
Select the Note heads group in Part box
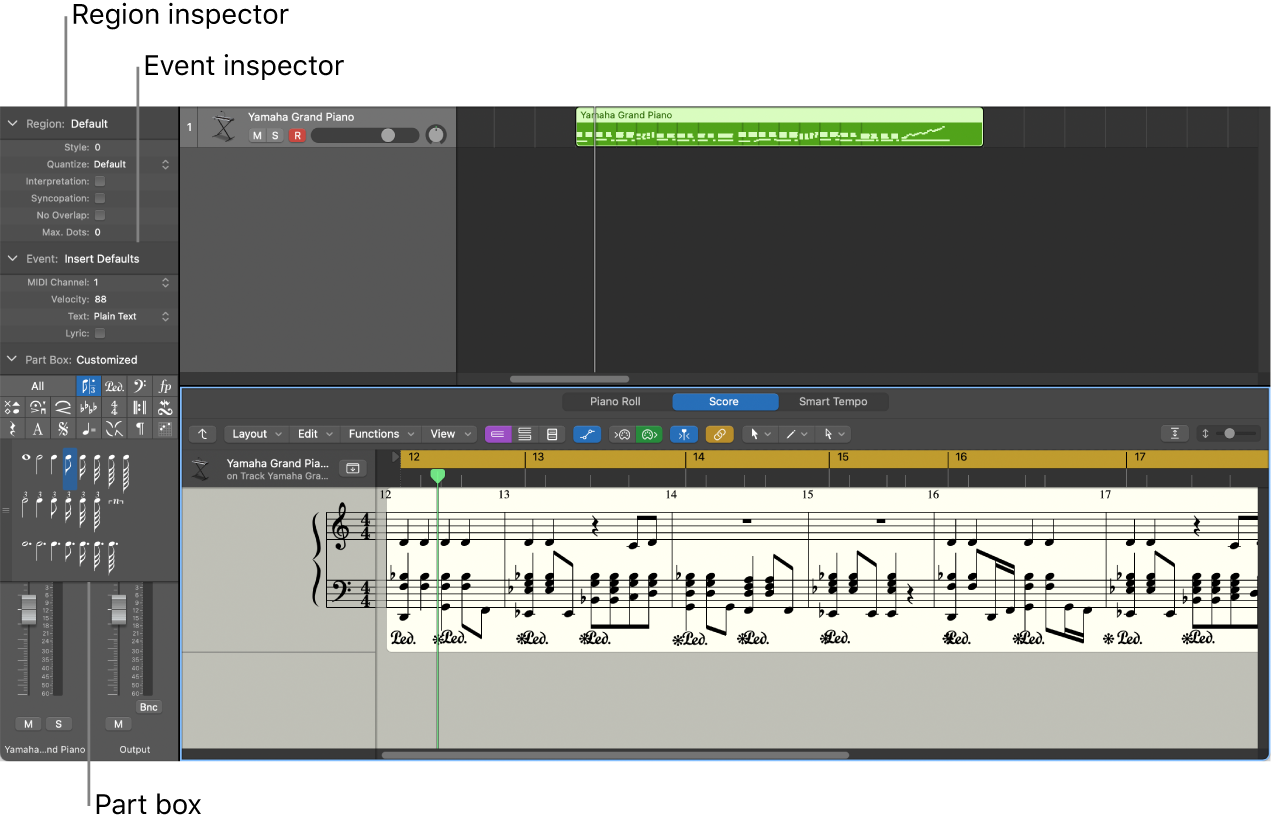tap(12, 407)
